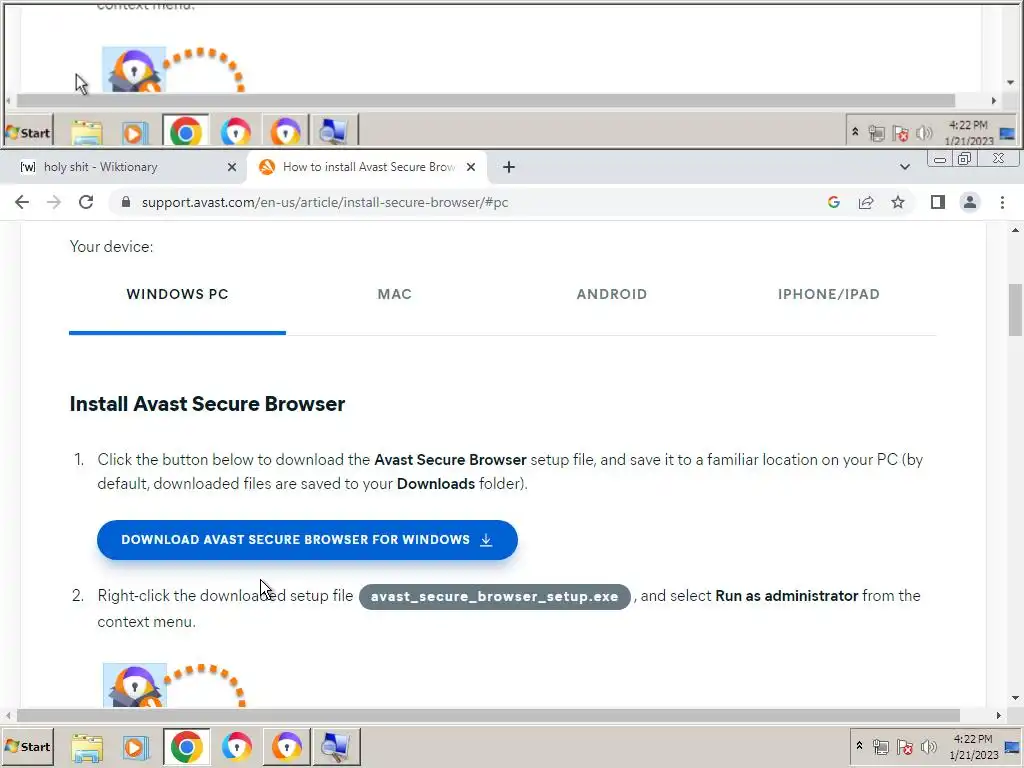The width and height of the screenshot is (1024, 768).
Task: Click File Explorer in upper embedded taskbar
Action: click(86, 133)
